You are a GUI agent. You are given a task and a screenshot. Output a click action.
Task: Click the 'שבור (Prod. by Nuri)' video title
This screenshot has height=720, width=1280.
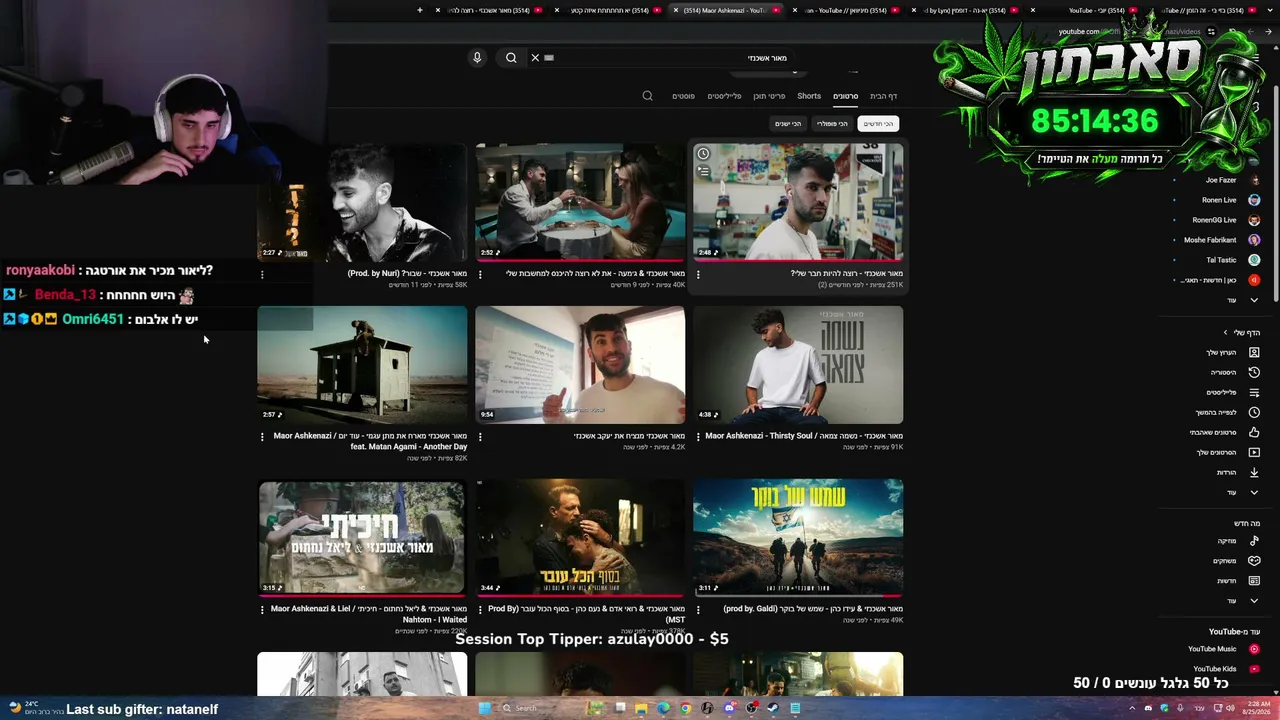(407, 273)
